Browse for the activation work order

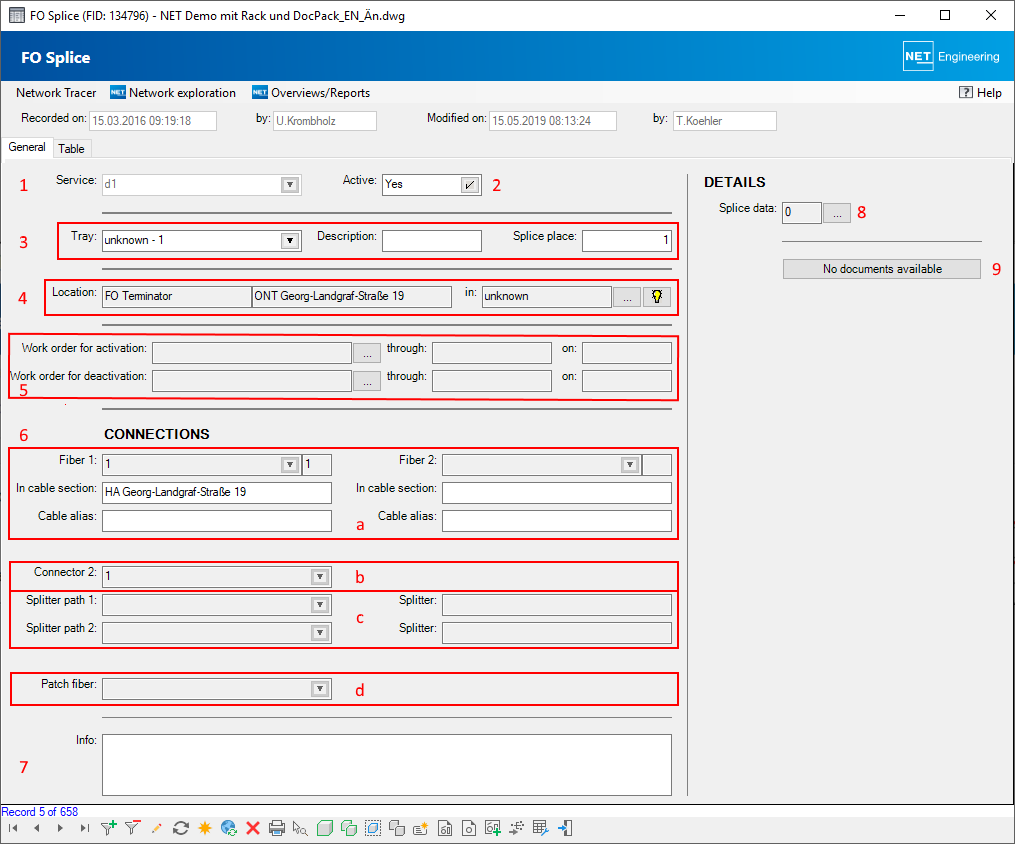click(x=367, y=353)
